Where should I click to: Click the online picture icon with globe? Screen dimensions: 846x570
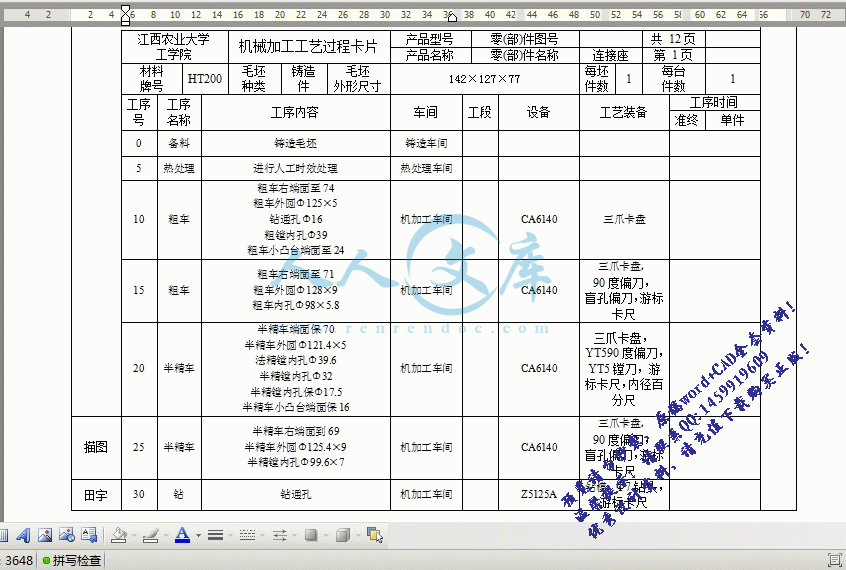(x=67, y=535)
